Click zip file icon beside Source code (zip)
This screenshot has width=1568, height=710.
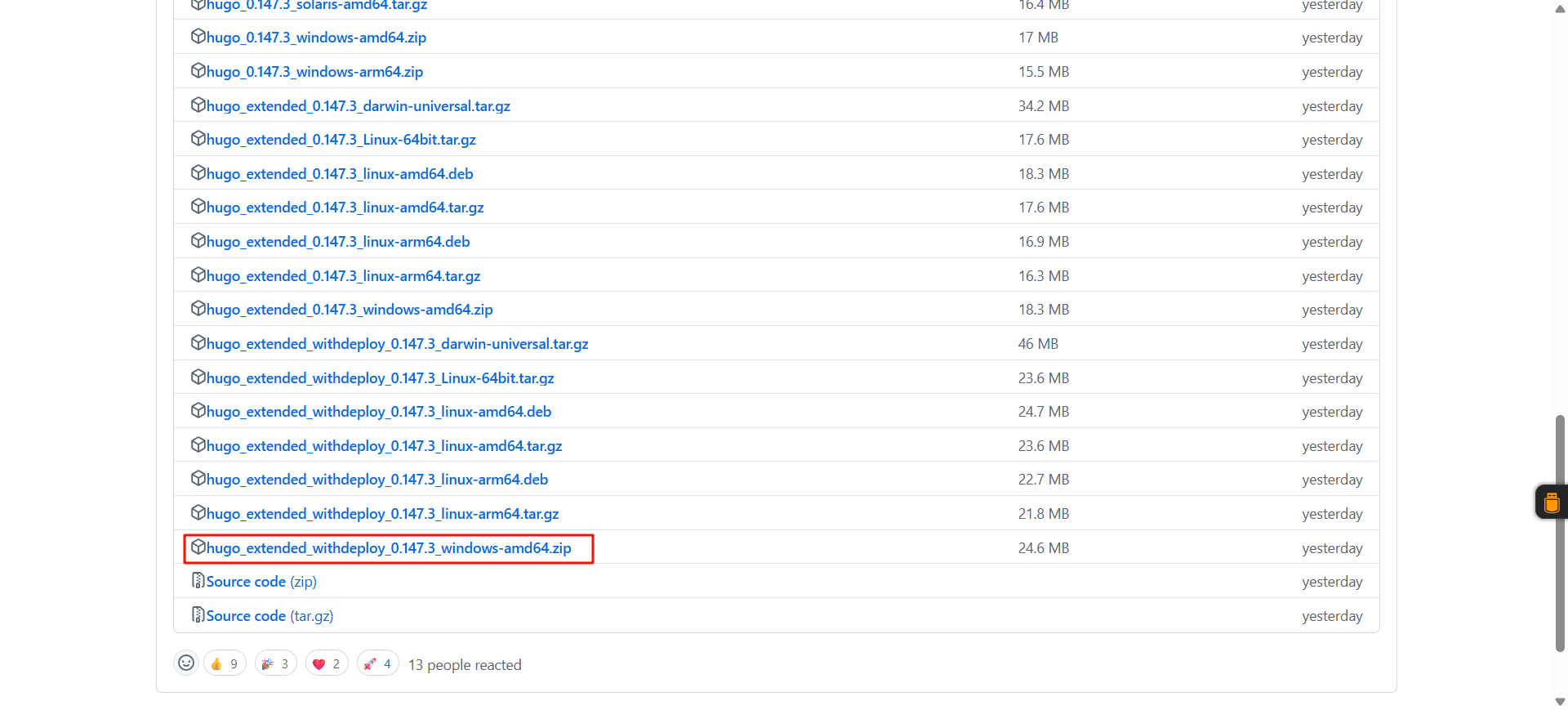click(x=198, y=581)
